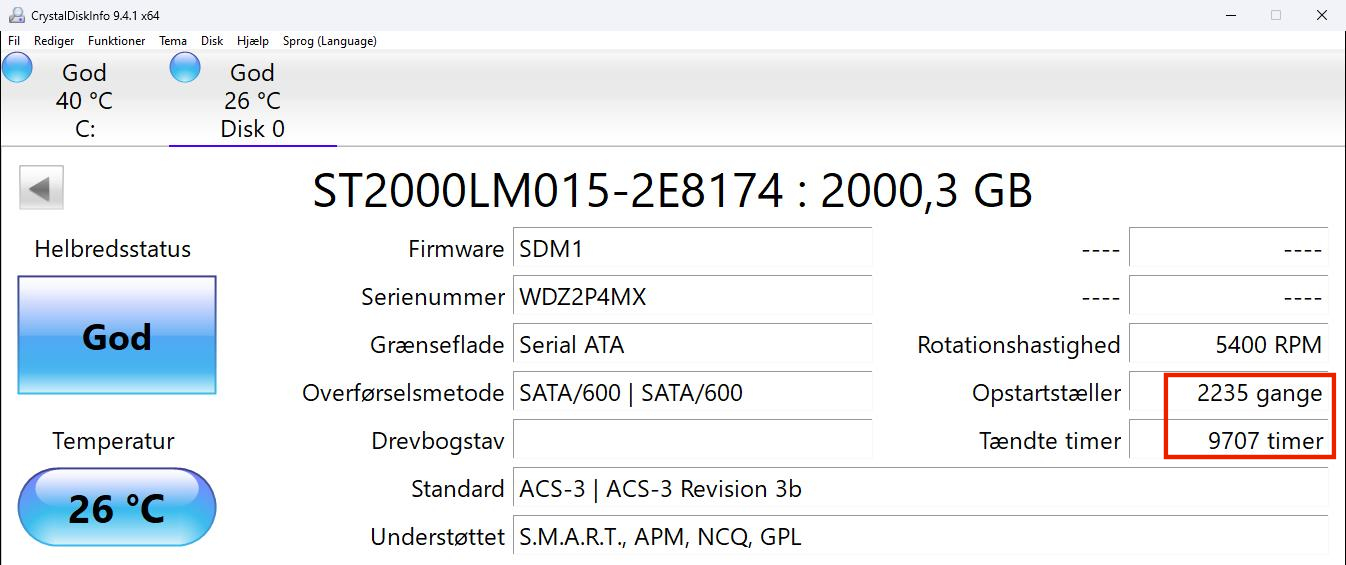The height and width of the screenshot is (565, 1346).
Task: Open the Fil menu
Action: (14, 41)
